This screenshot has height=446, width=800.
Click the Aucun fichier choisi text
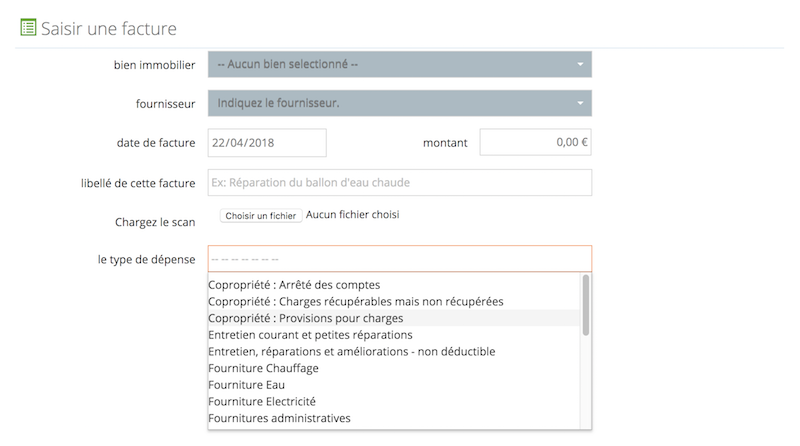[353, 215]
